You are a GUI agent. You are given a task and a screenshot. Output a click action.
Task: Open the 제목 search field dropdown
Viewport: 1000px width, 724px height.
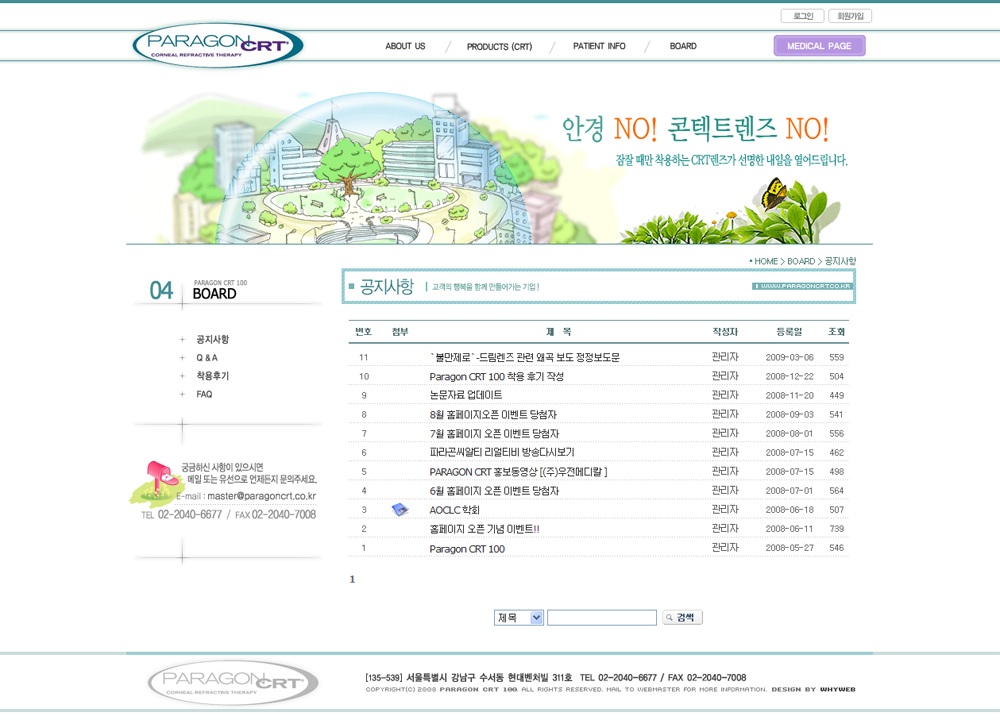(x=518, y=618)
